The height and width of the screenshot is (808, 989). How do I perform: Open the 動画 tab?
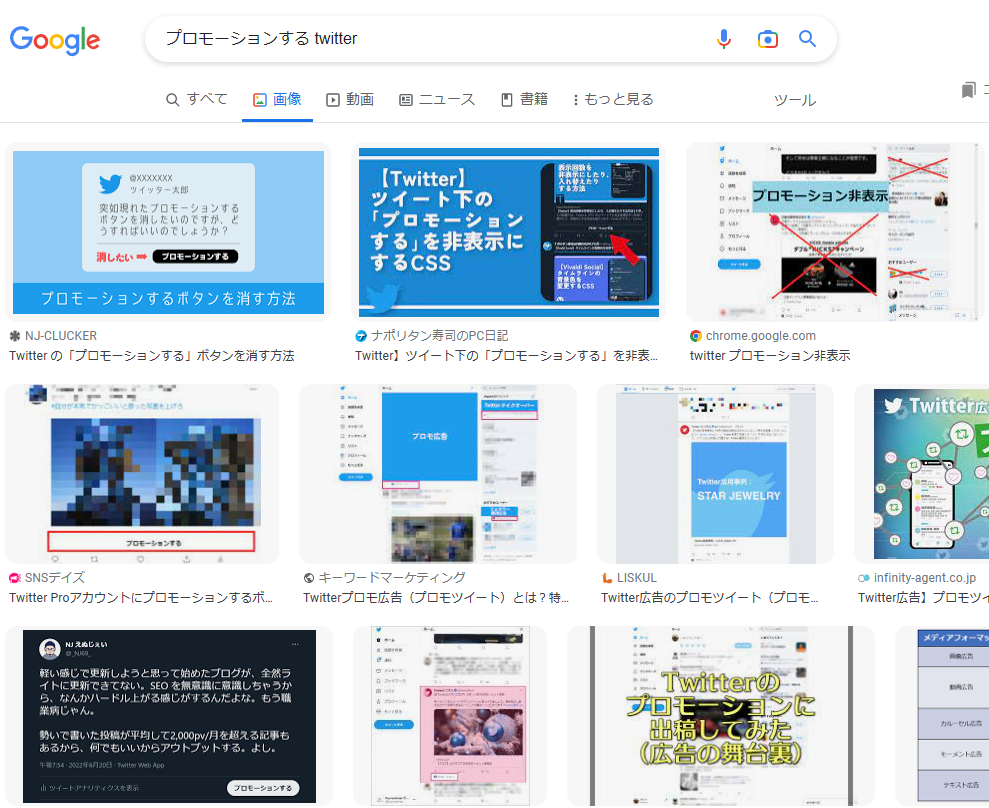(x=350, y=99)
